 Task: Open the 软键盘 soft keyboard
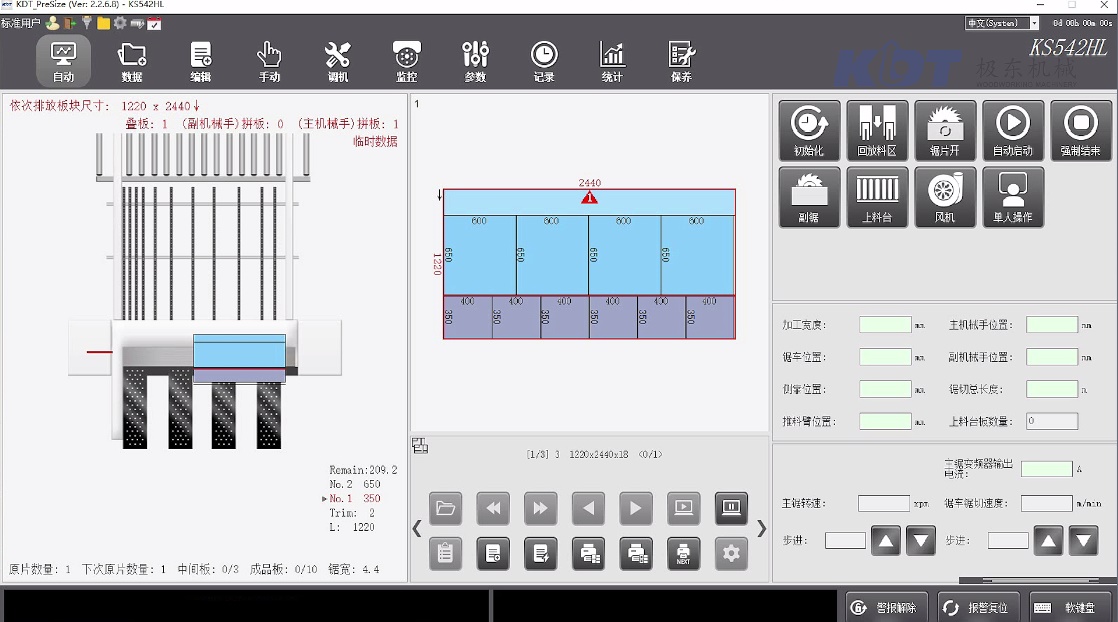coord(1069,607)
